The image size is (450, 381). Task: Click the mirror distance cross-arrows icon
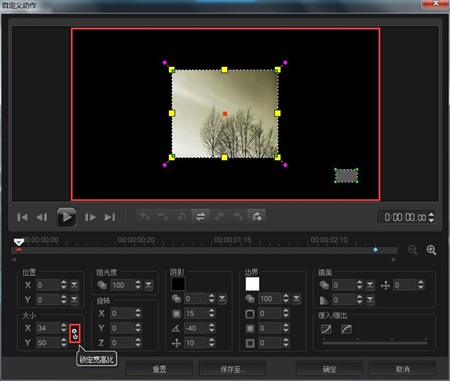385,285
